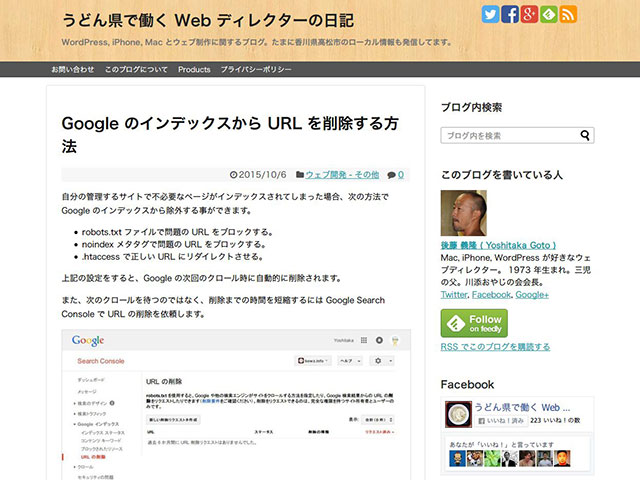This screenshot has width=640, height=480.
Task: Open the RSS feed icon in header
Action: pos(568,14)
